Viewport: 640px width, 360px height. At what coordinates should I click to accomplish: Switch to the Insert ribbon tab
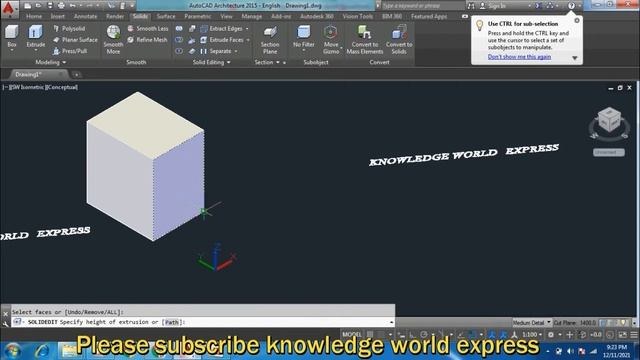coord(58,16)
